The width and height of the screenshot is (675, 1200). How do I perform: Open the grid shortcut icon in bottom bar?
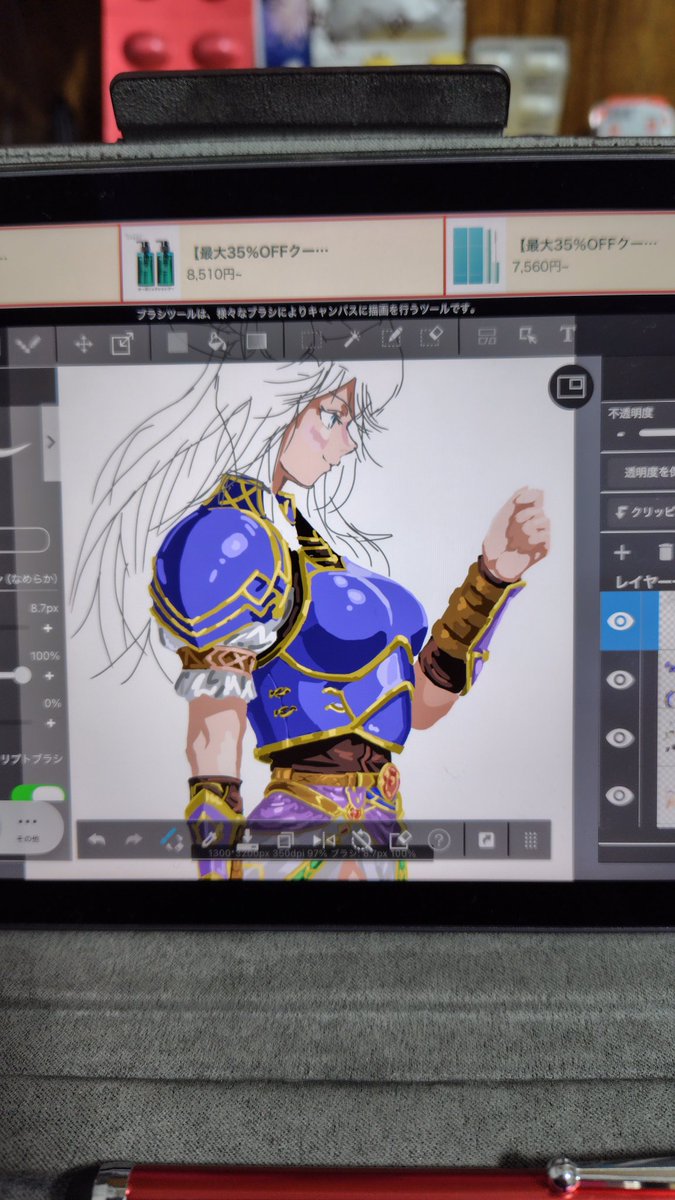531,840
